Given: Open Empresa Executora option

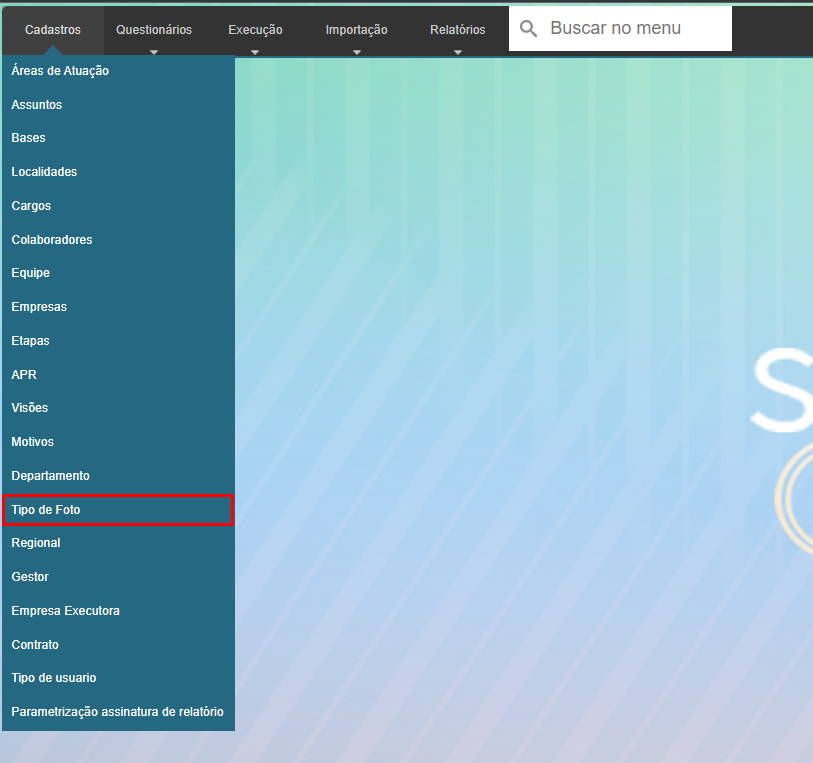Looking at the screenshot, I should point(65,611).
